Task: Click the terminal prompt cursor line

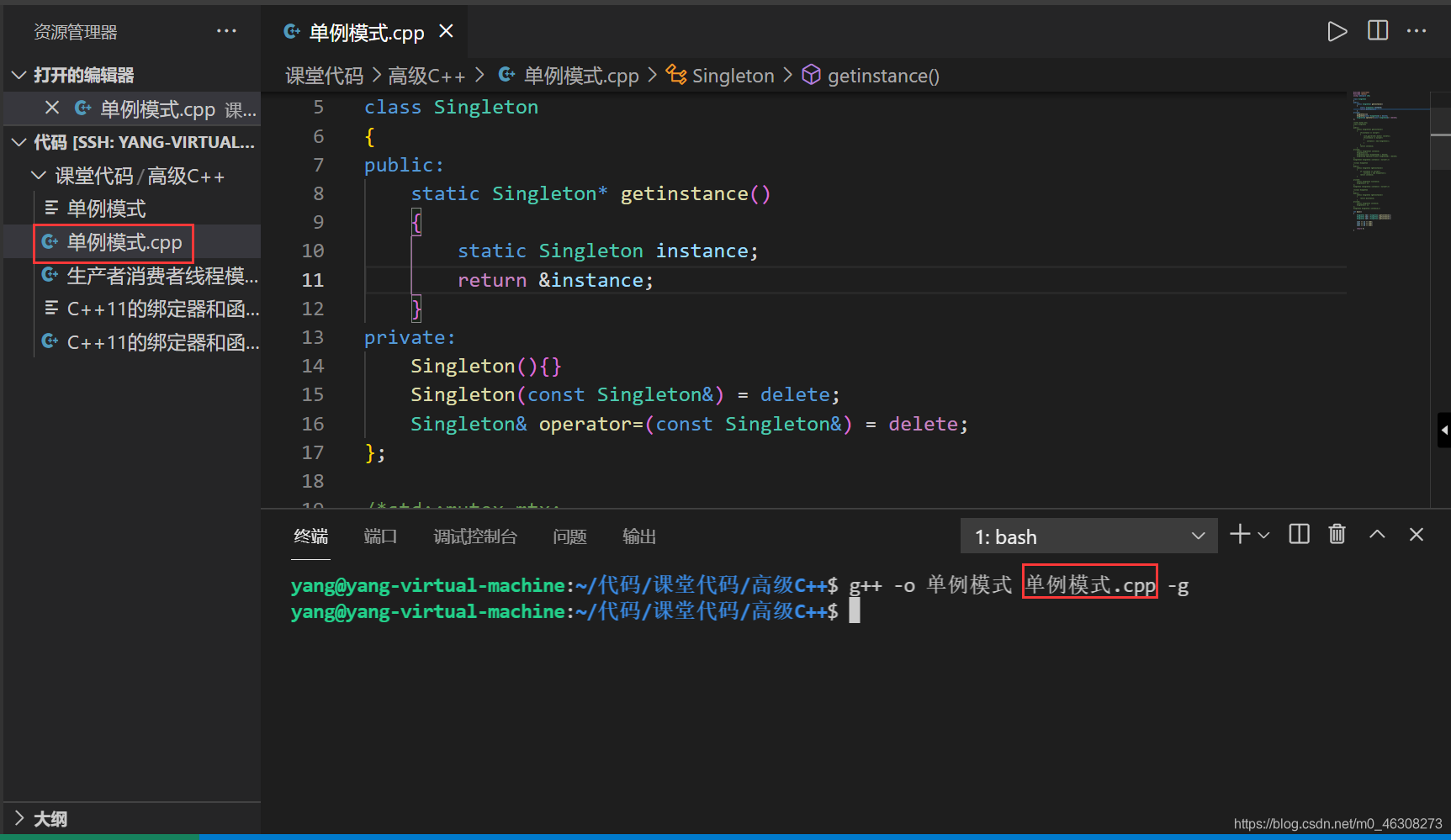Action: pyautogui.click(x=575, y=611)
